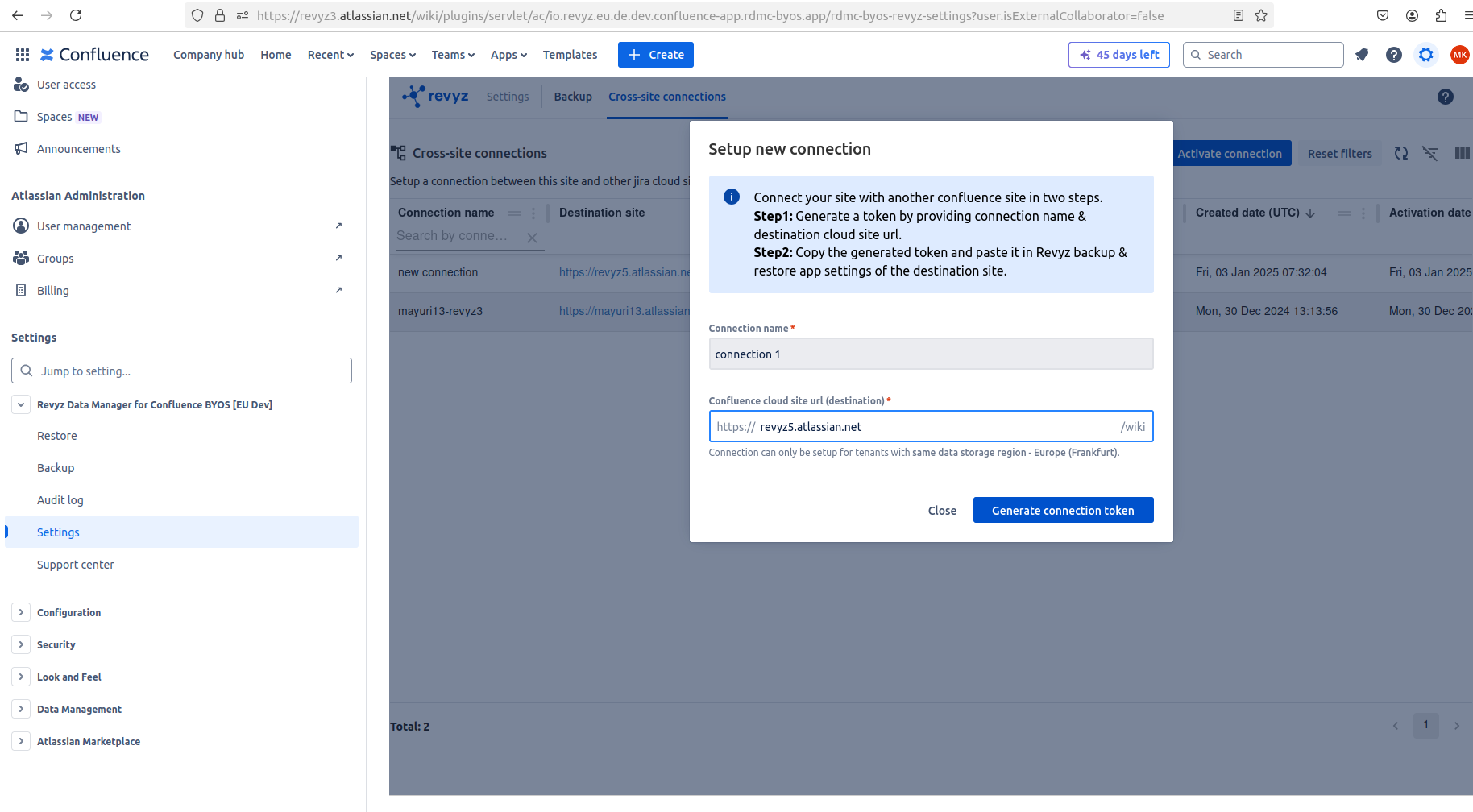
Task: Open User management external link
Action: click(181, 226)
